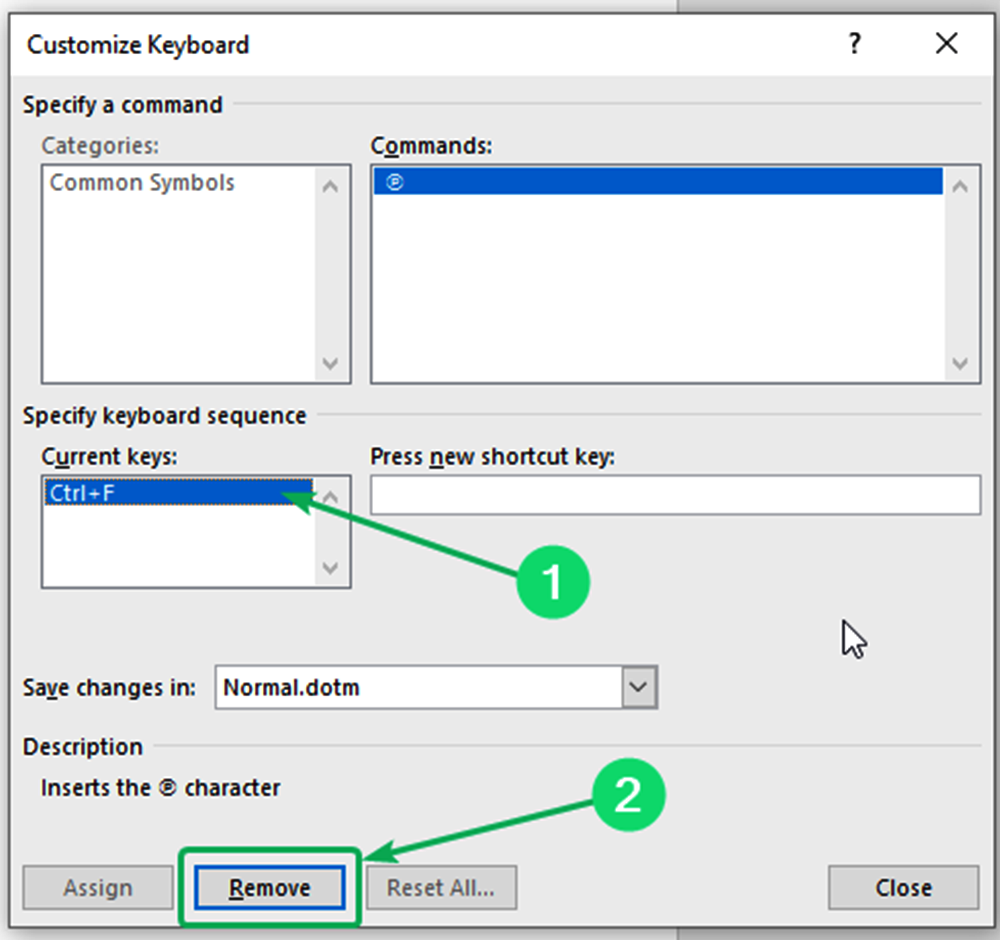Click the down arrow of Current keys scrollbar

pos(330,568)
